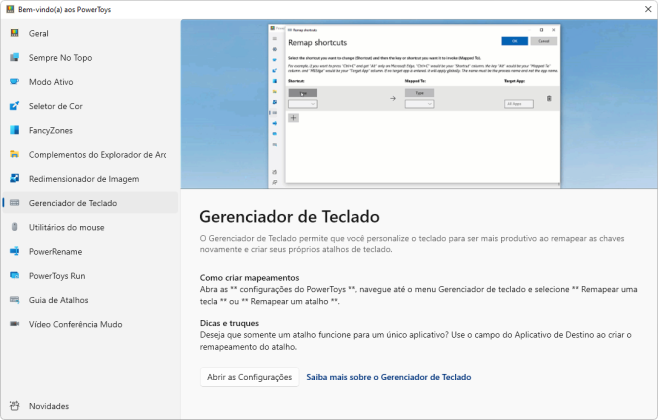Click the PowerToys Run icon

15,276
